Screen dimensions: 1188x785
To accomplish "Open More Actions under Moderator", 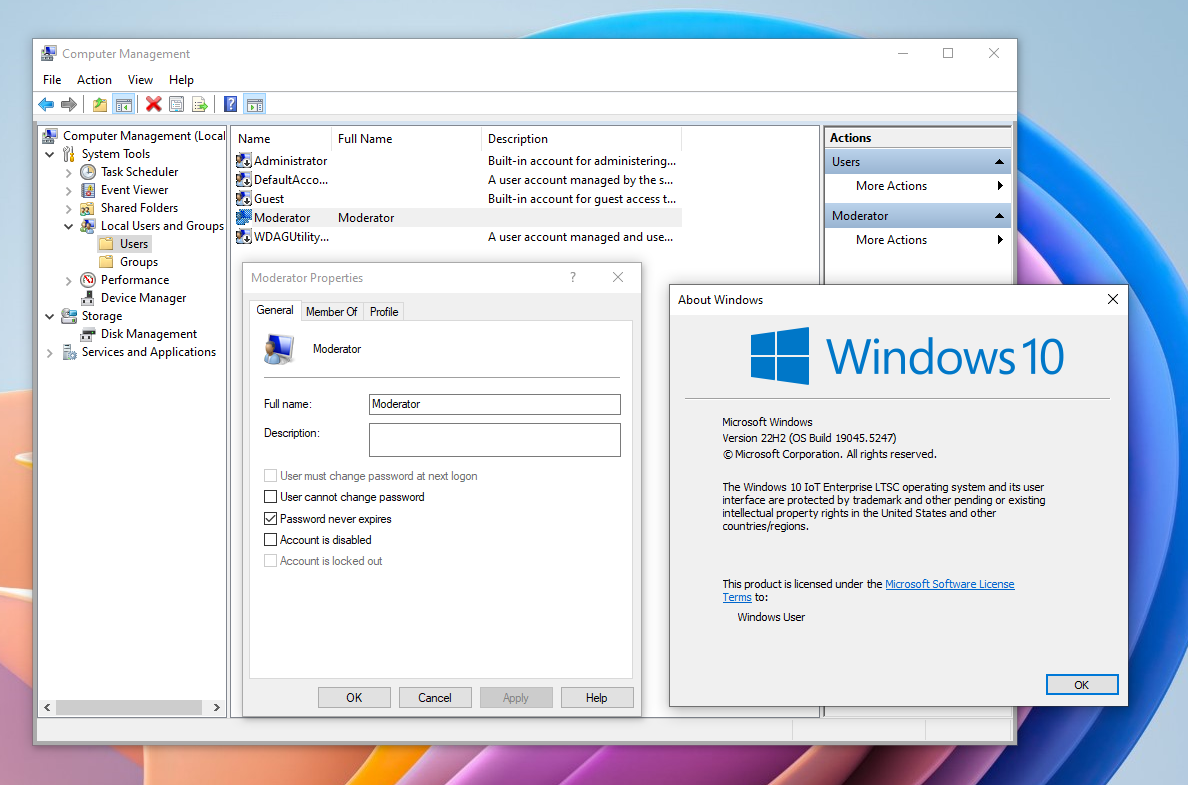I will tap(918, 239).
